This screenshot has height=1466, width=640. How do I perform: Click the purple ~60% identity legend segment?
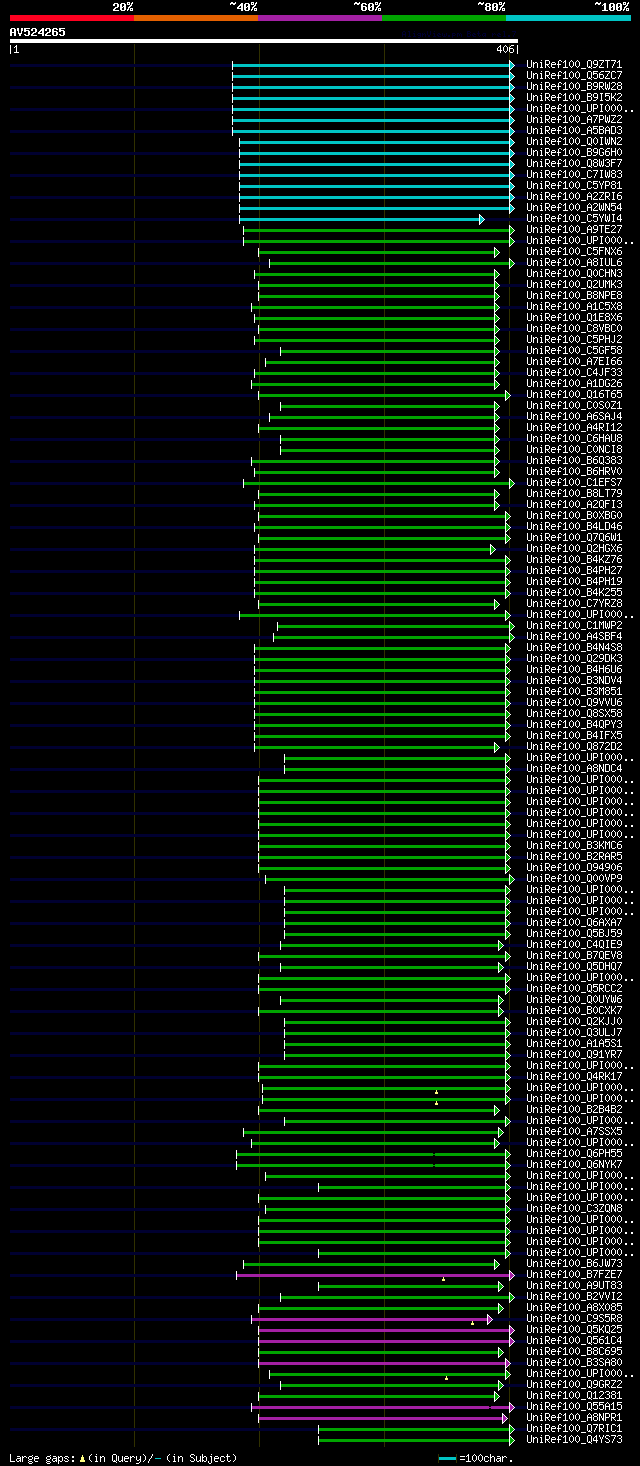(320, 17)
